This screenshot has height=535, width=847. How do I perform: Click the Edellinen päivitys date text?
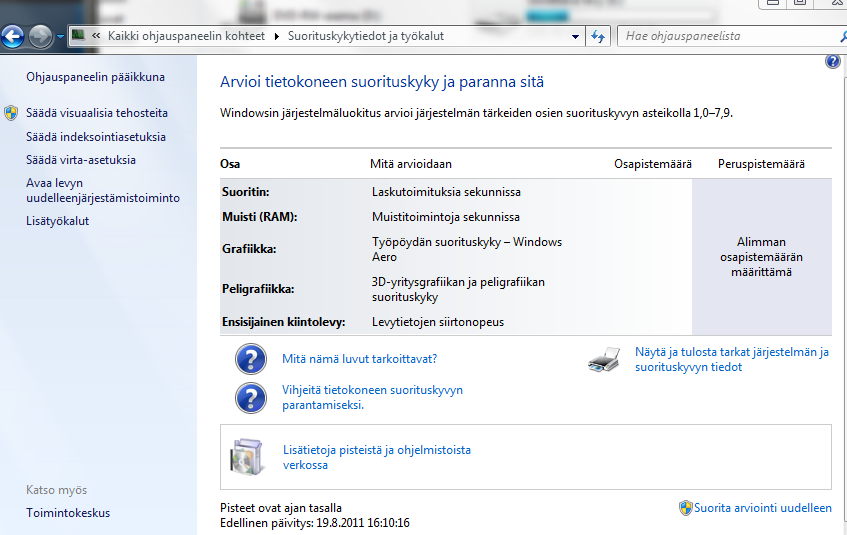(315, 523)
